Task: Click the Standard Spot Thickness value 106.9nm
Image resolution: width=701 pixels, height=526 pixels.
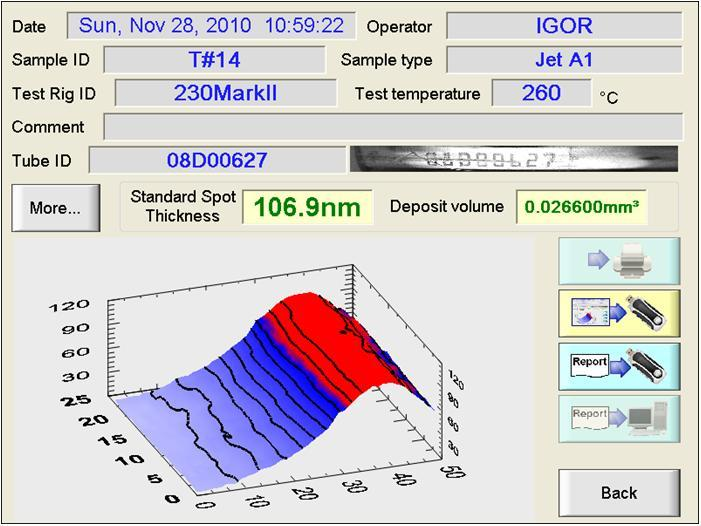Action: click(x=307, y=208)
